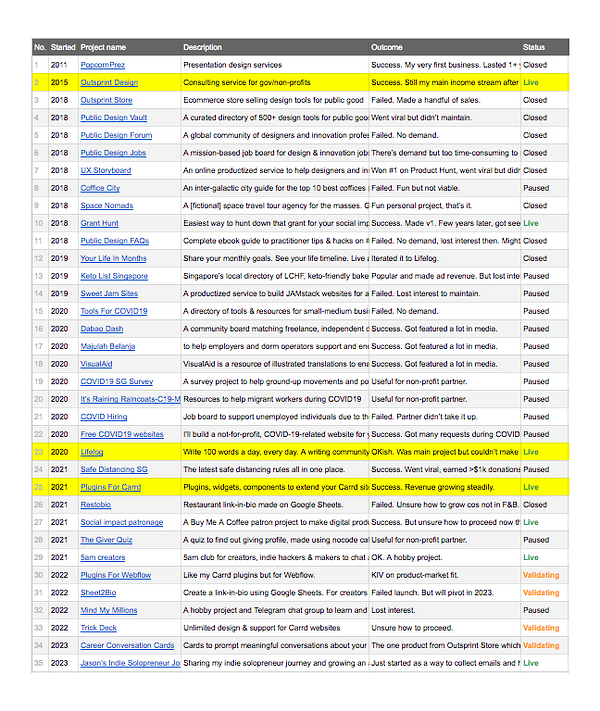The height and width of the screenshot is (711, 600).
Task: Open the It's Raining Raincoats-C19 link
Action: coord(130,399)
